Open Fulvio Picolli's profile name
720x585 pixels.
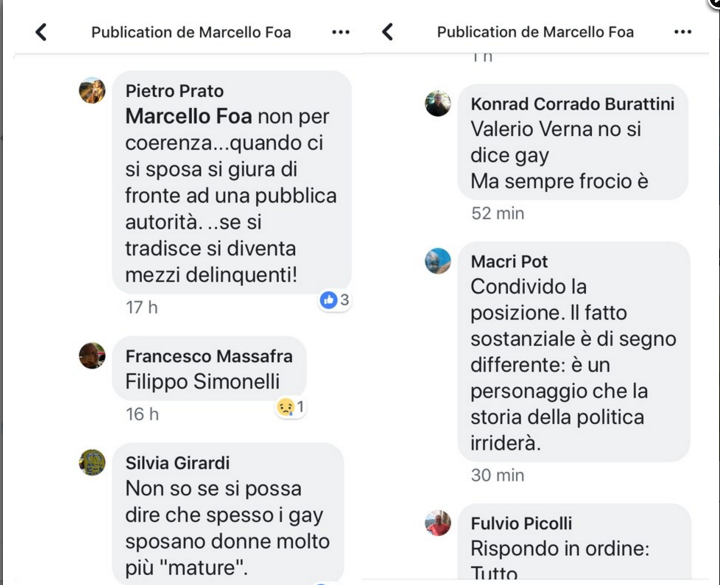coord(522,523)
